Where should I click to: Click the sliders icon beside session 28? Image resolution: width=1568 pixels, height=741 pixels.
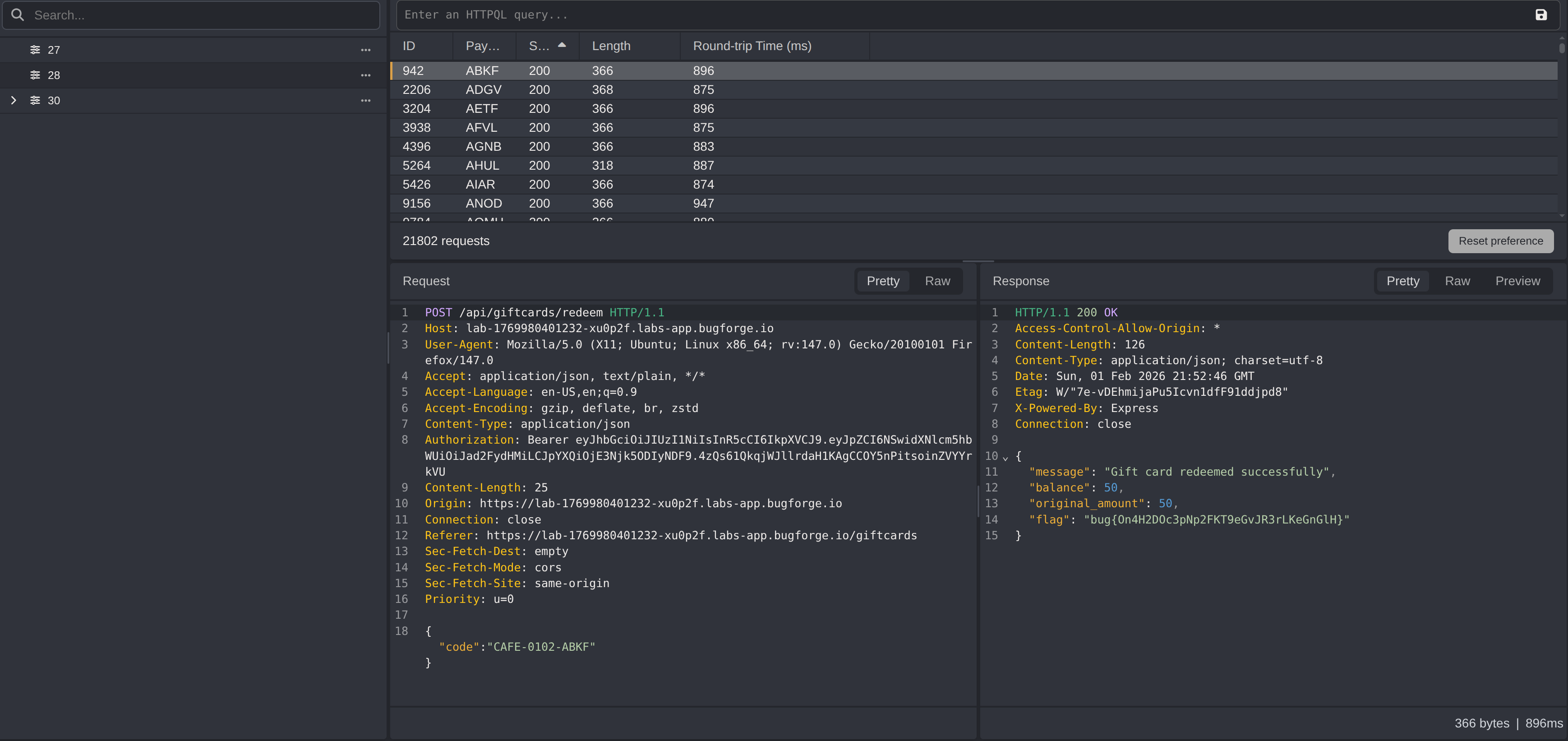click(35, 75)
